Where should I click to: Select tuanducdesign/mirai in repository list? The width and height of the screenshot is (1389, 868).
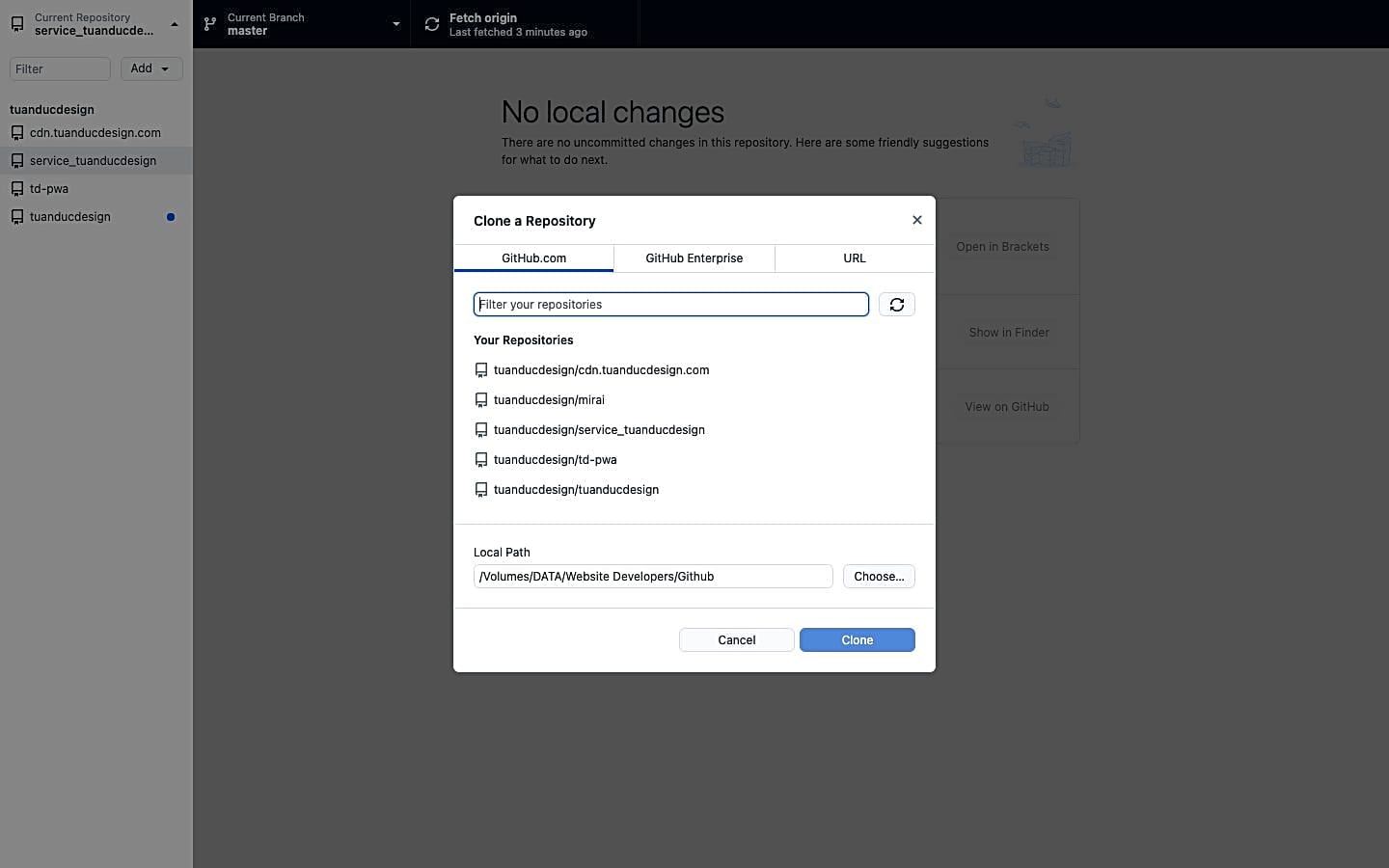694,400
